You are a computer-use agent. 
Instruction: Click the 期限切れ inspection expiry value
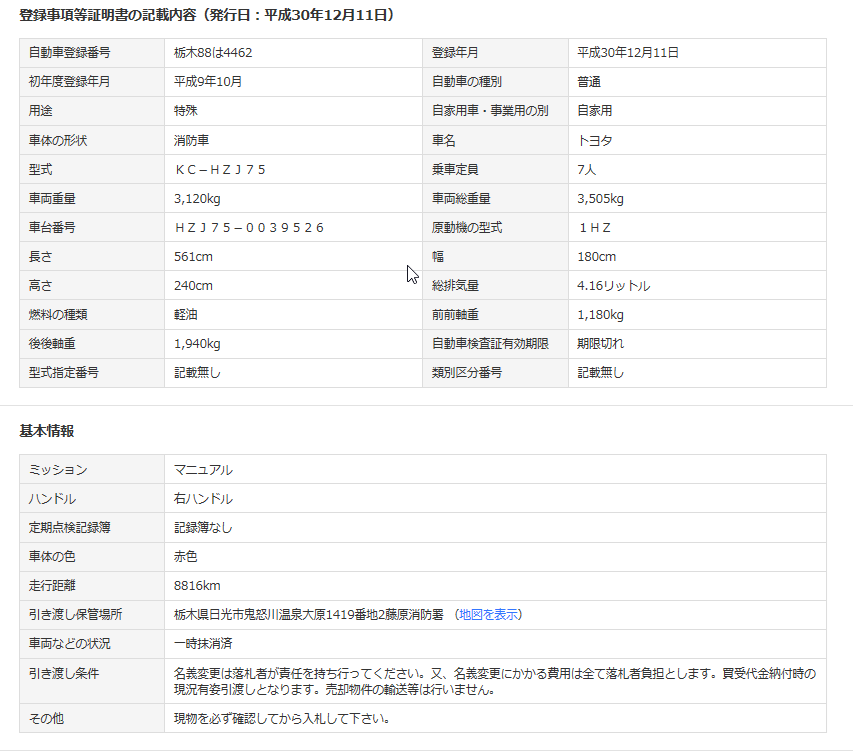click(x=601, y=343)
